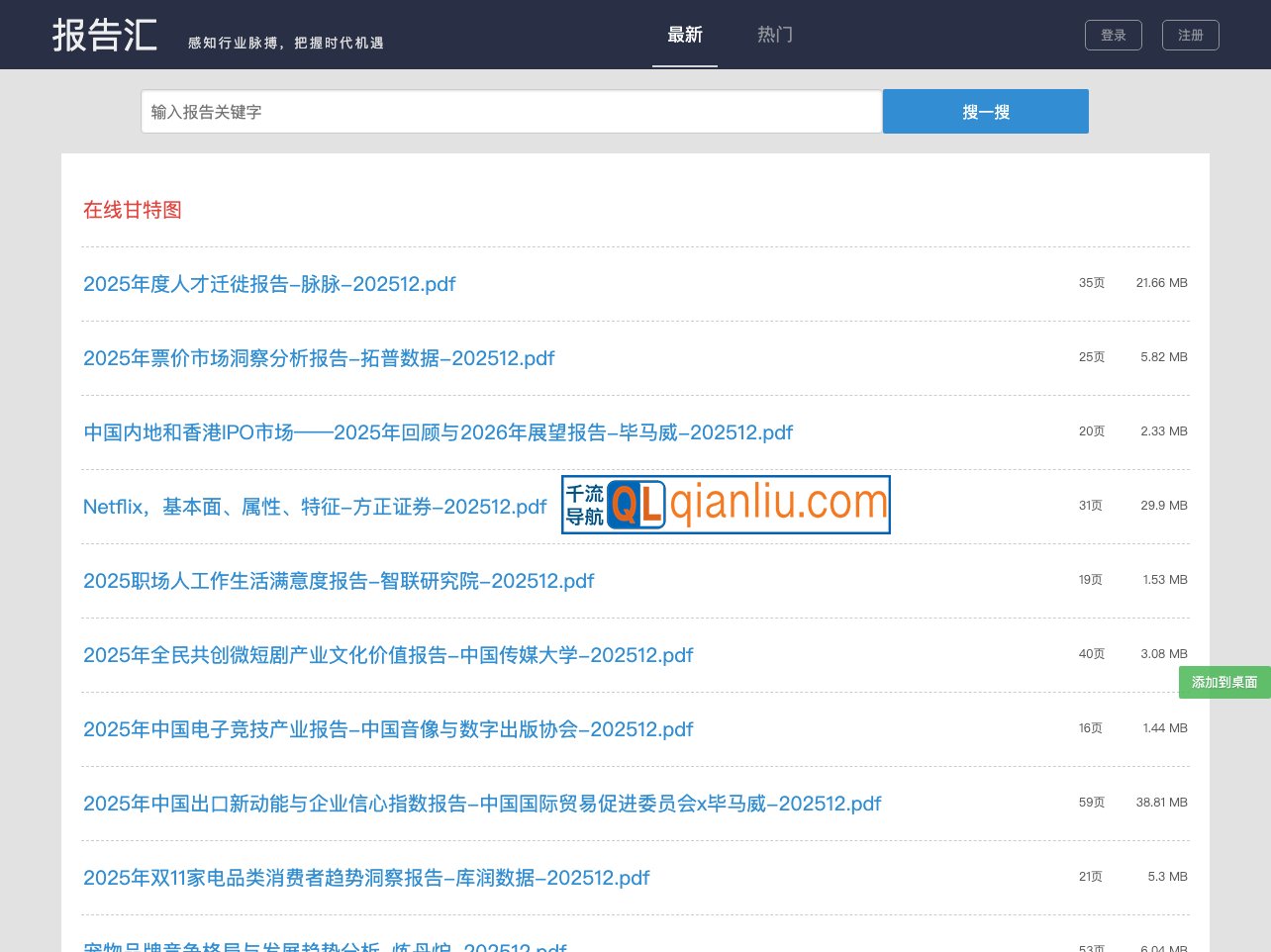Open 双11家电品类消费者趋势洞察报告 link
1271x952 pixels.
366,878
